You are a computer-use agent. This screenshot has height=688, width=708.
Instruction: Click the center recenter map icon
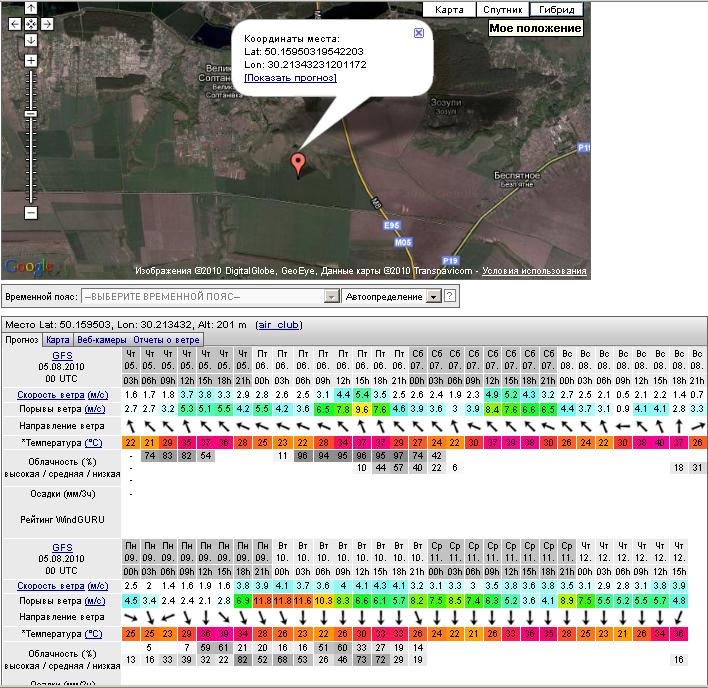click(31, 23)
